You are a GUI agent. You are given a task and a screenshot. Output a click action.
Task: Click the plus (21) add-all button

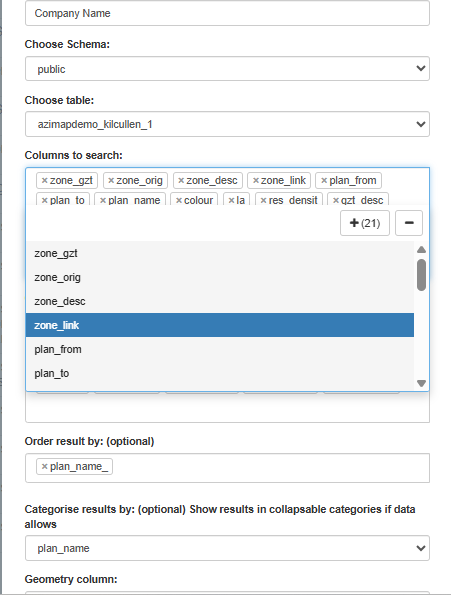click(365, 223)
